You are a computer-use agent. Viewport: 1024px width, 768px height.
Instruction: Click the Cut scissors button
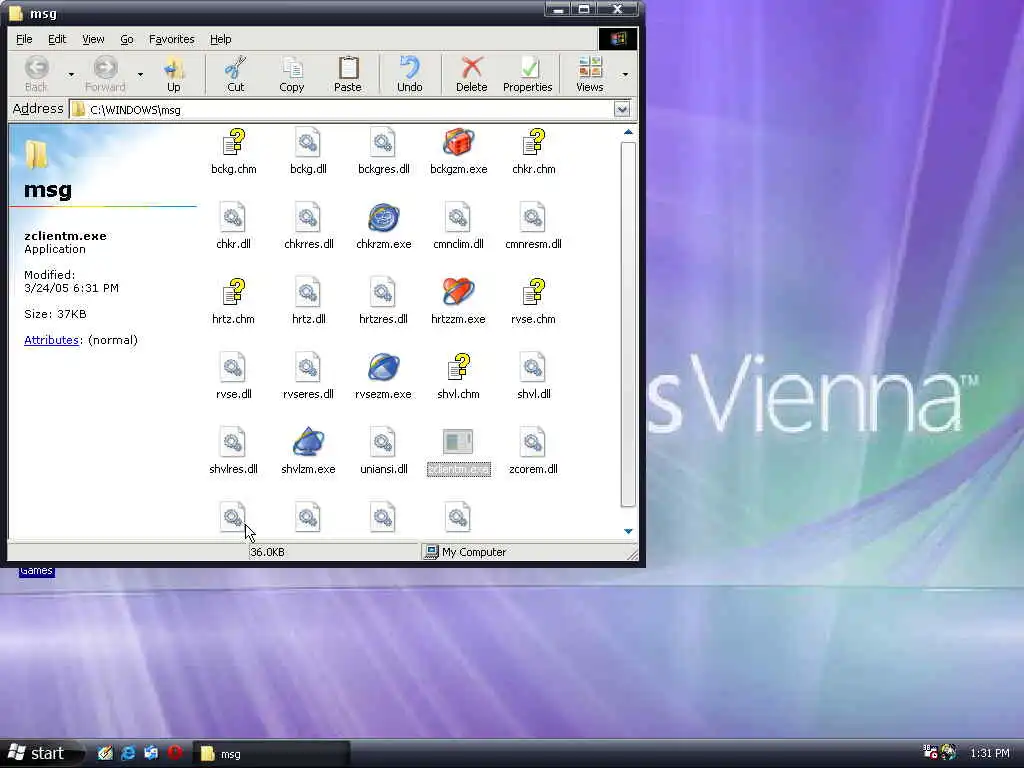(235, 74)
